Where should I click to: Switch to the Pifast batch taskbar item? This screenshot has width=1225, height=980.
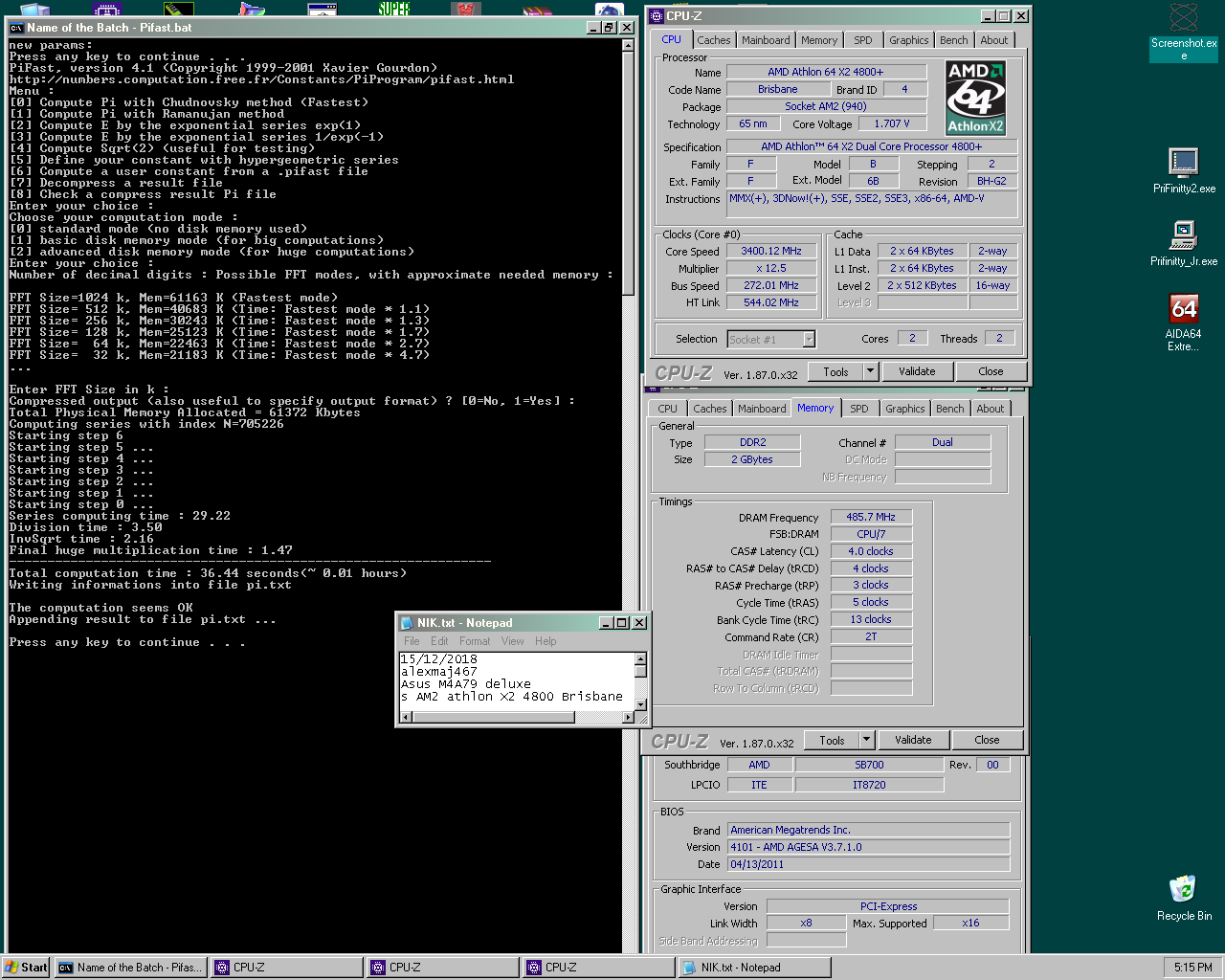129,968
